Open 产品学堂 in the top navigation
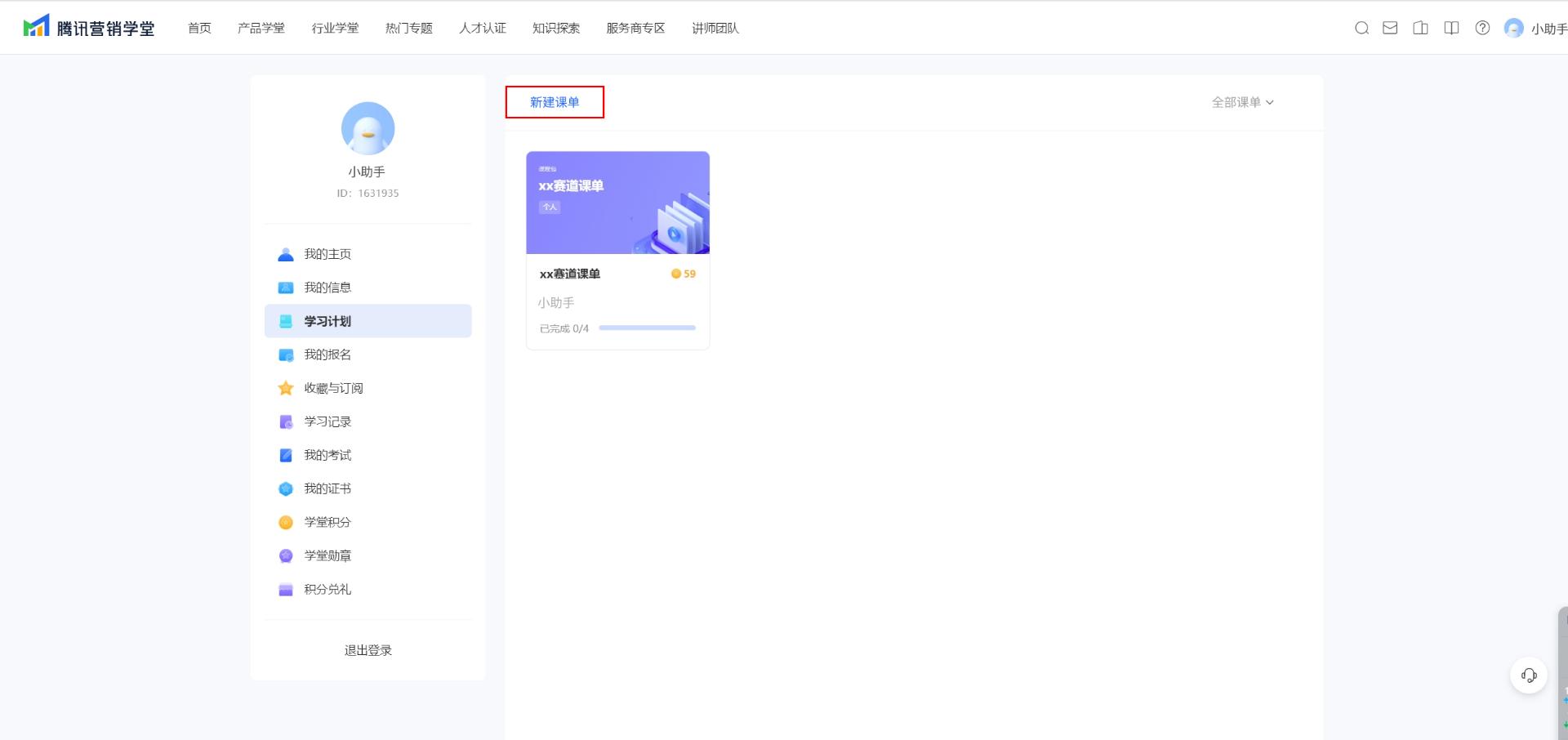 point(261,29)
